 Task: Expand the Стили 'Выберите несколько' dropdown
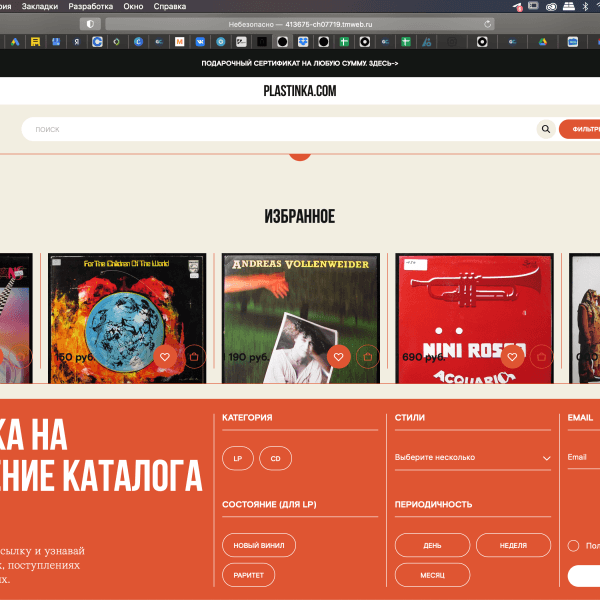tap(472, 458)
